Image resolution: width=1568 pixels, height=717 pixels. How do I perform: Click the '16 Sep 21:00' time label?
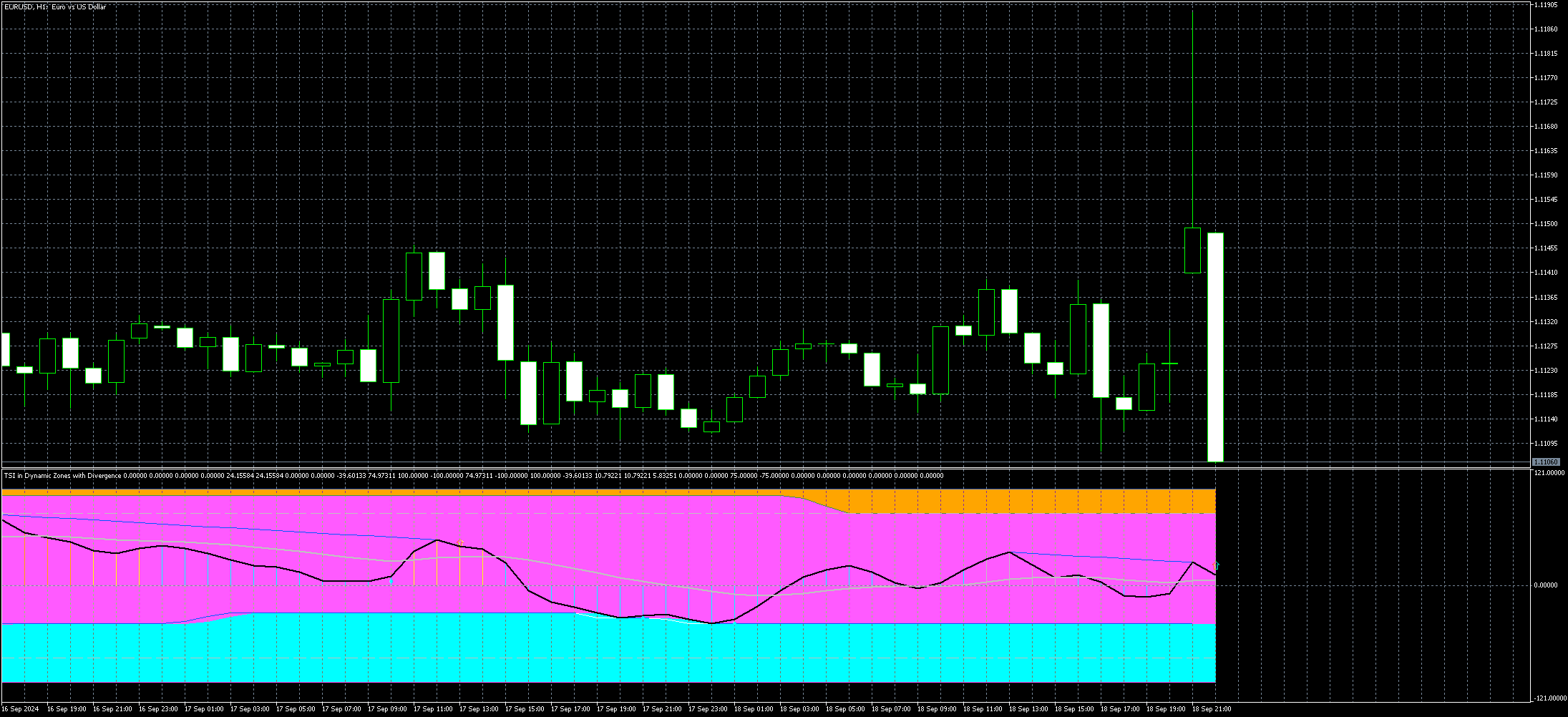coord(112,709)
